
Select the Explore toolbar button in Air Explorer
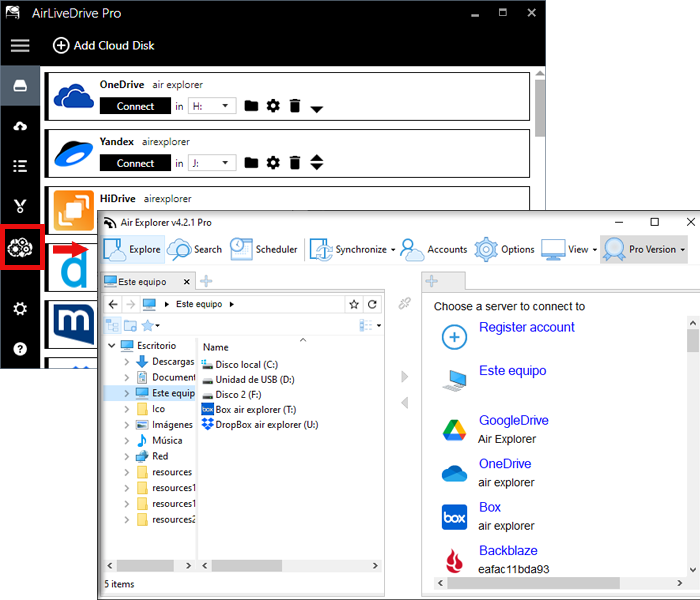(x=133, y=249)
